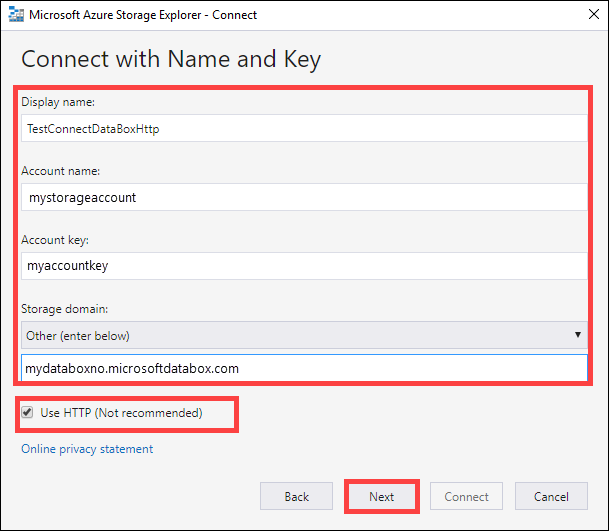Click the Azure Storage Explorer title bar icon
Viewport: 609px width, 531px height.
16,14
